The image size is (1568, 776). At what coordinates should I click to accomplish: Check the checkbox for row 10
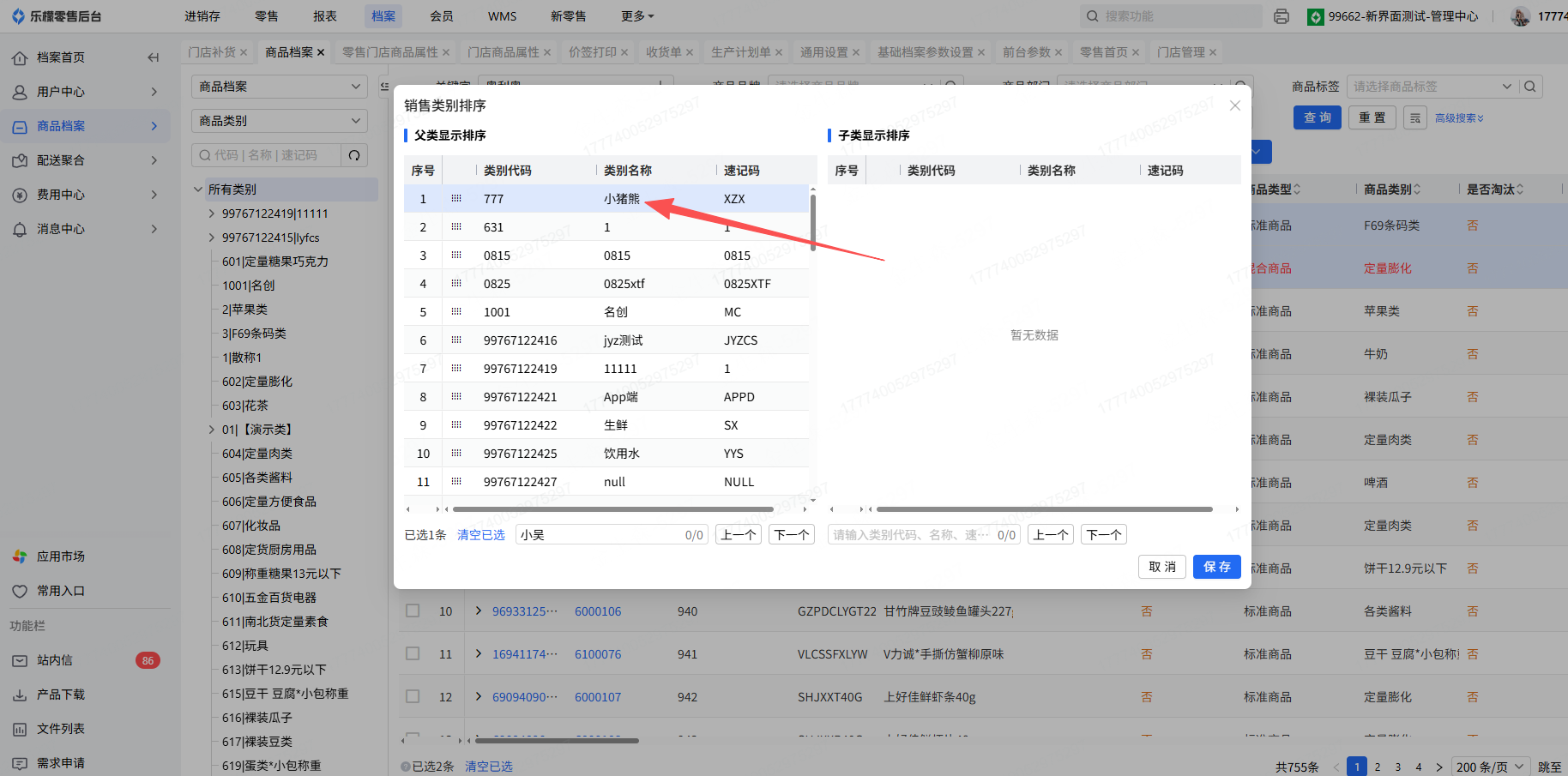pyautogui.click(x=413, y=611)
